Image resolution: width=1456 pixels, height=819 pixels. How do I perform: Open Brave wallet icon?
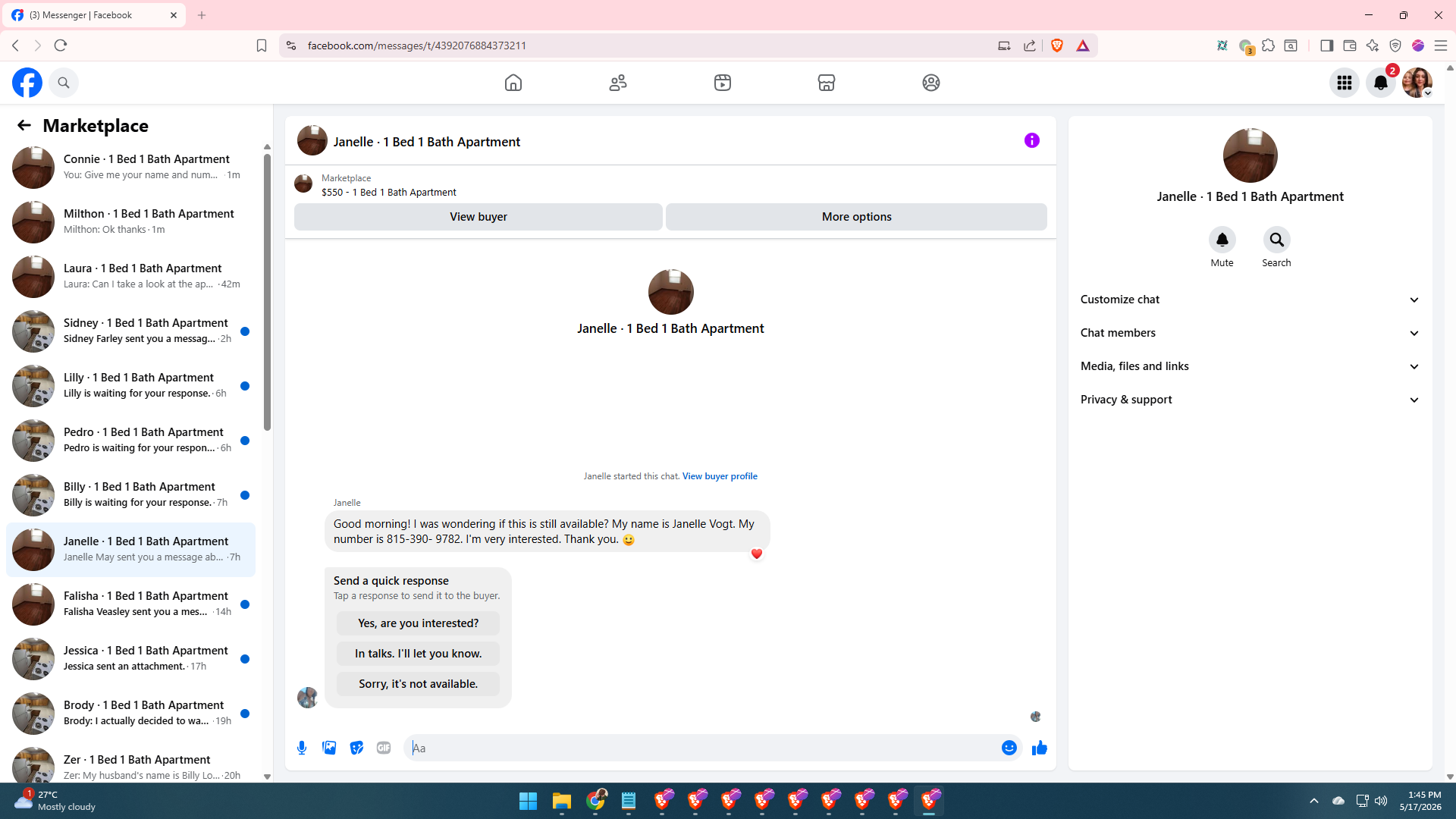click(1350, 45)
